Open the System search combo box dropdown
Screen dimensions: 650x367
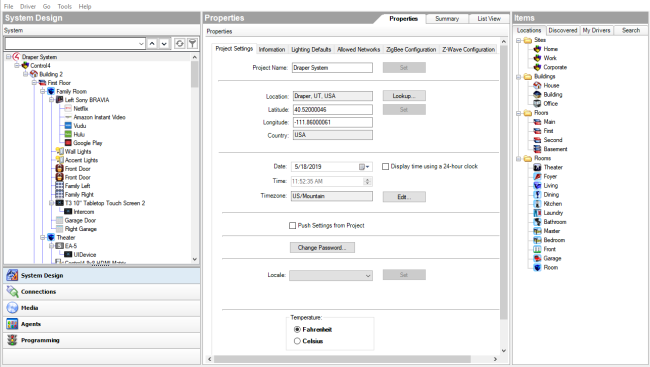pos(141,44)
